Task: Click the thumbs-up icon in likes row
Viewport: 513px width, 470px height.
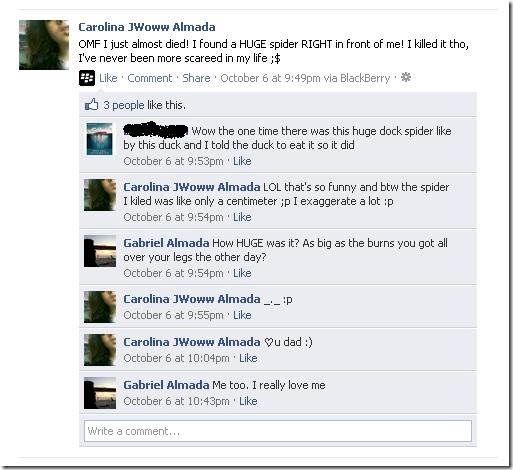Action: coord(91,105)
